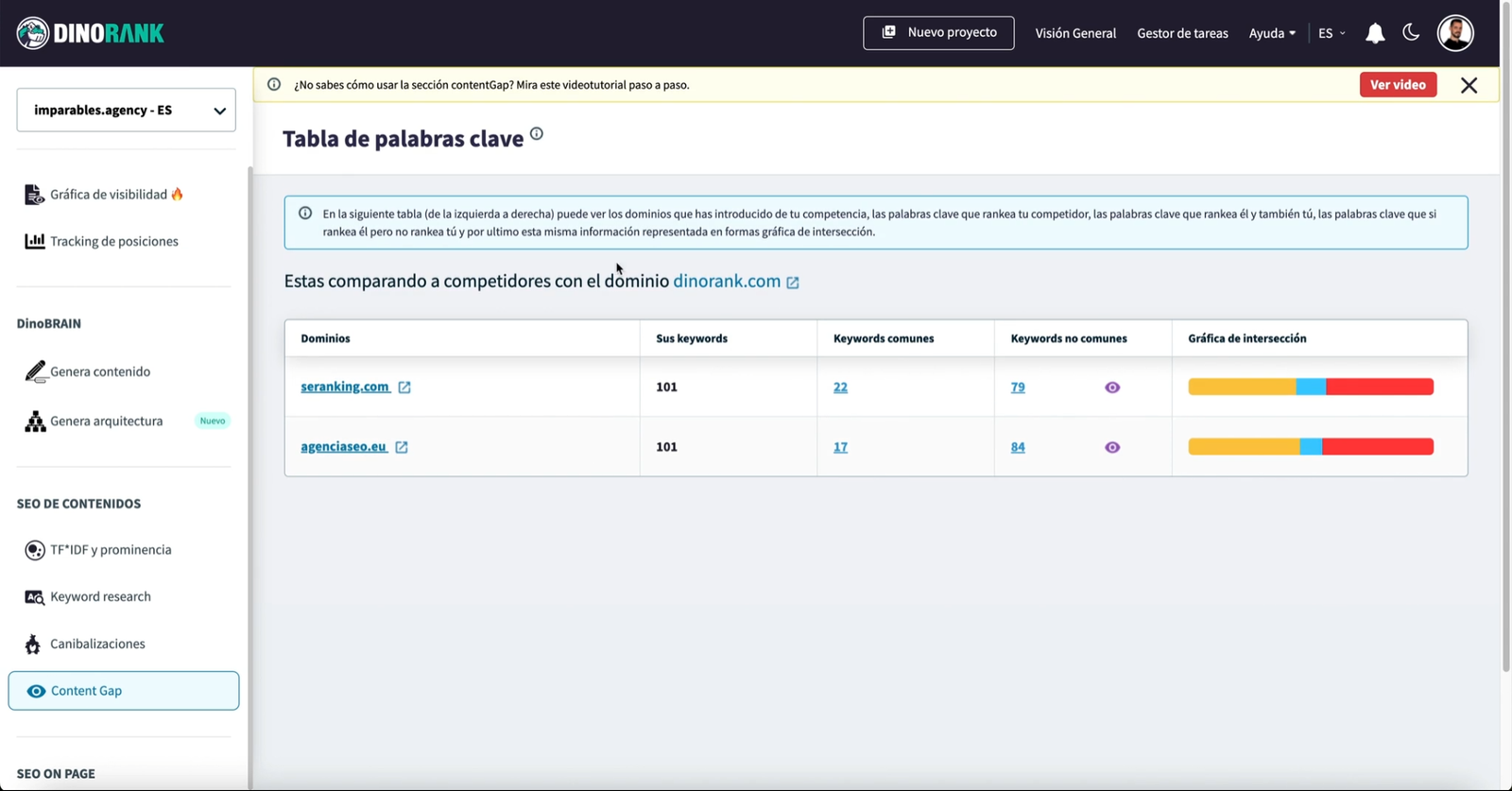
Task: Click the Dominios column header
Action: pyautogui.click(x=325, y=338)
